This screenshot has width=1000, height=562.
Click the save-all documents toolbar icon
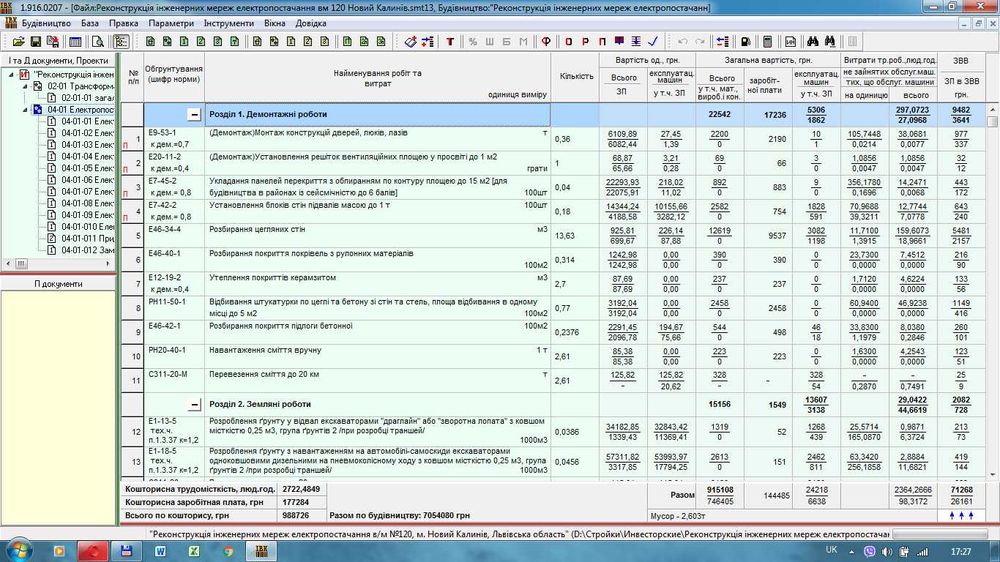[x=53, y=41]
